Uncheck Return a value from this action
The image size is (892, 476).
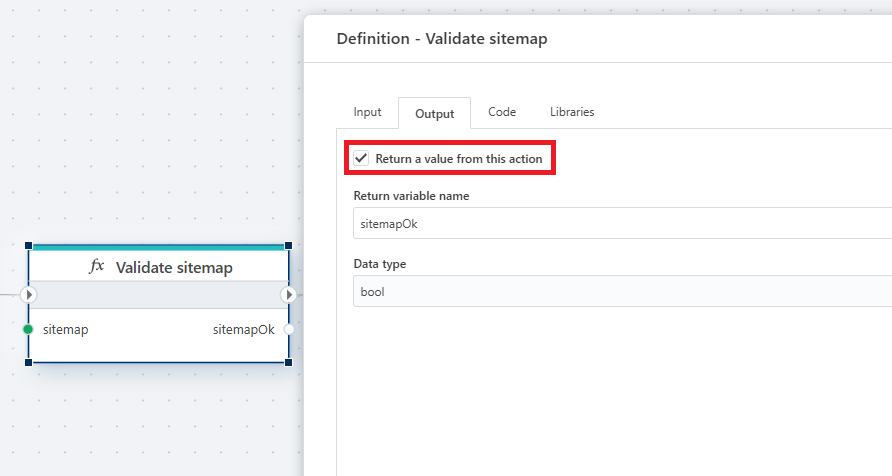tap(362, 159)
